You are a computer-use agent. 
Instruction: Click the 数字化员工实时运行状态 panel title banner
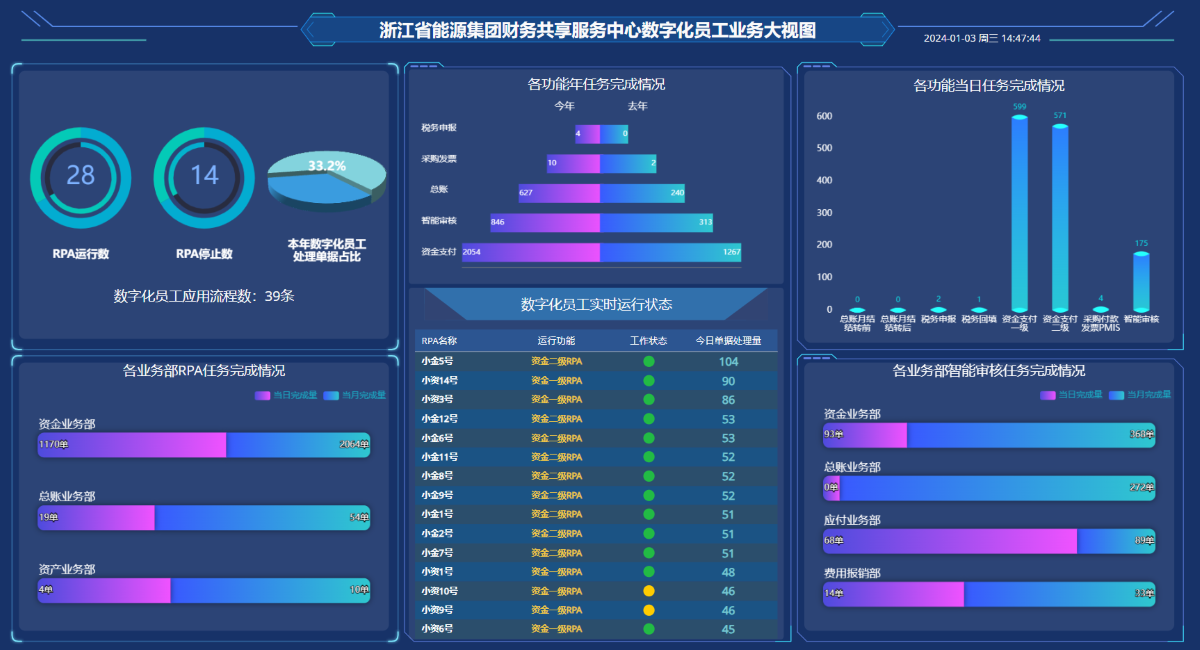[596, 304]
